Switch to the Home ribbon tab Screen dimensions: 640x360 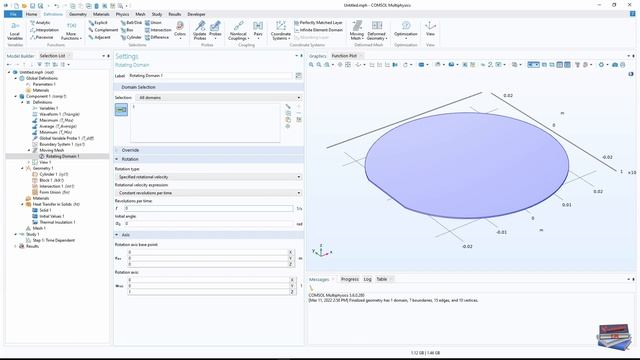pos(31,14)
